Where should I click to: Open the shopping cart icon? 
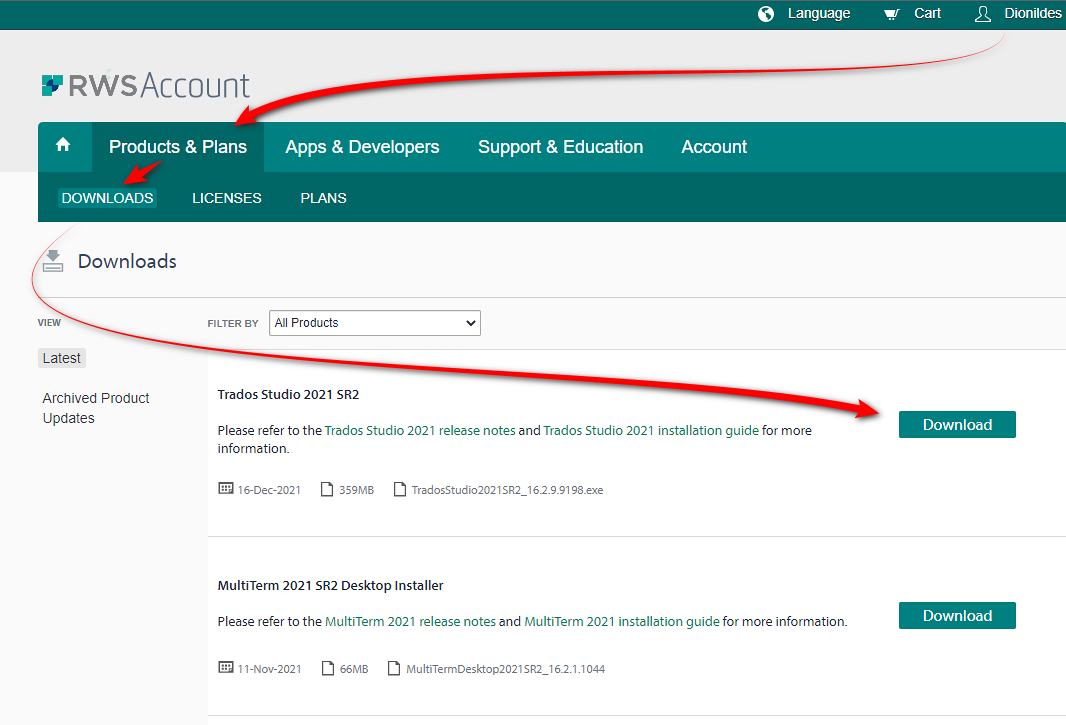click(x=891, y=14)
